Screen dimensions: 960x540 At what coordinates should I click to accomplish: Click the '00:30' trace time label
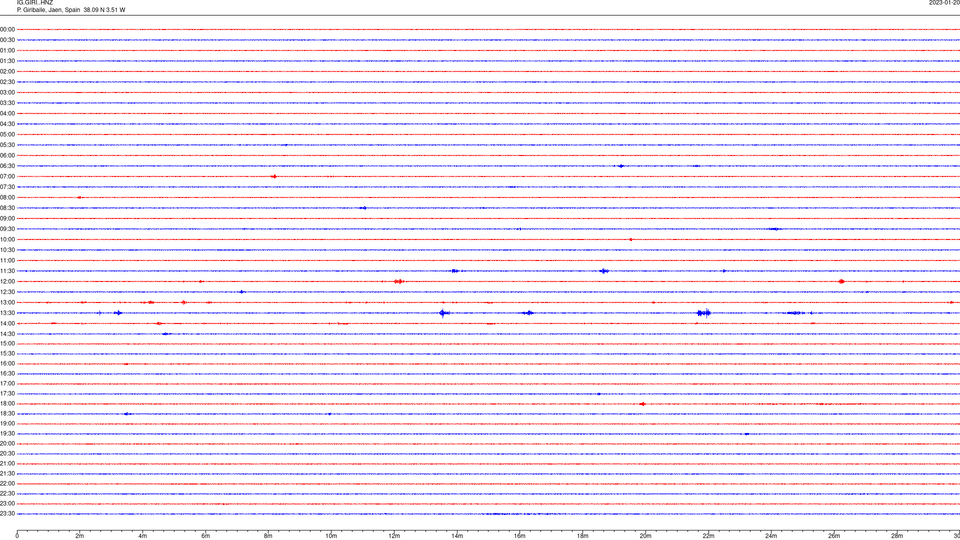pos(7,40)
